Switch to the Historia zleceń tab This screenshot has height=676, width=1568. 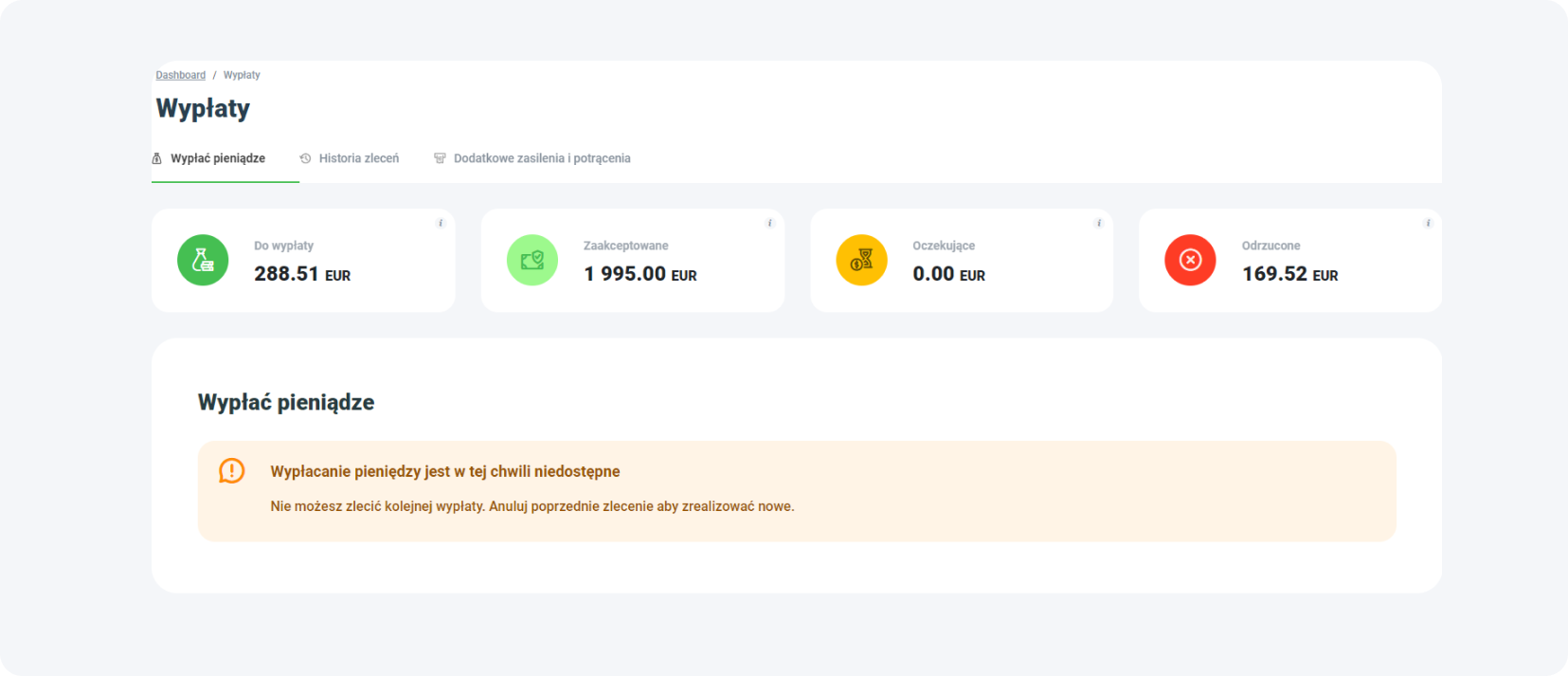click(x=358, y=158)
